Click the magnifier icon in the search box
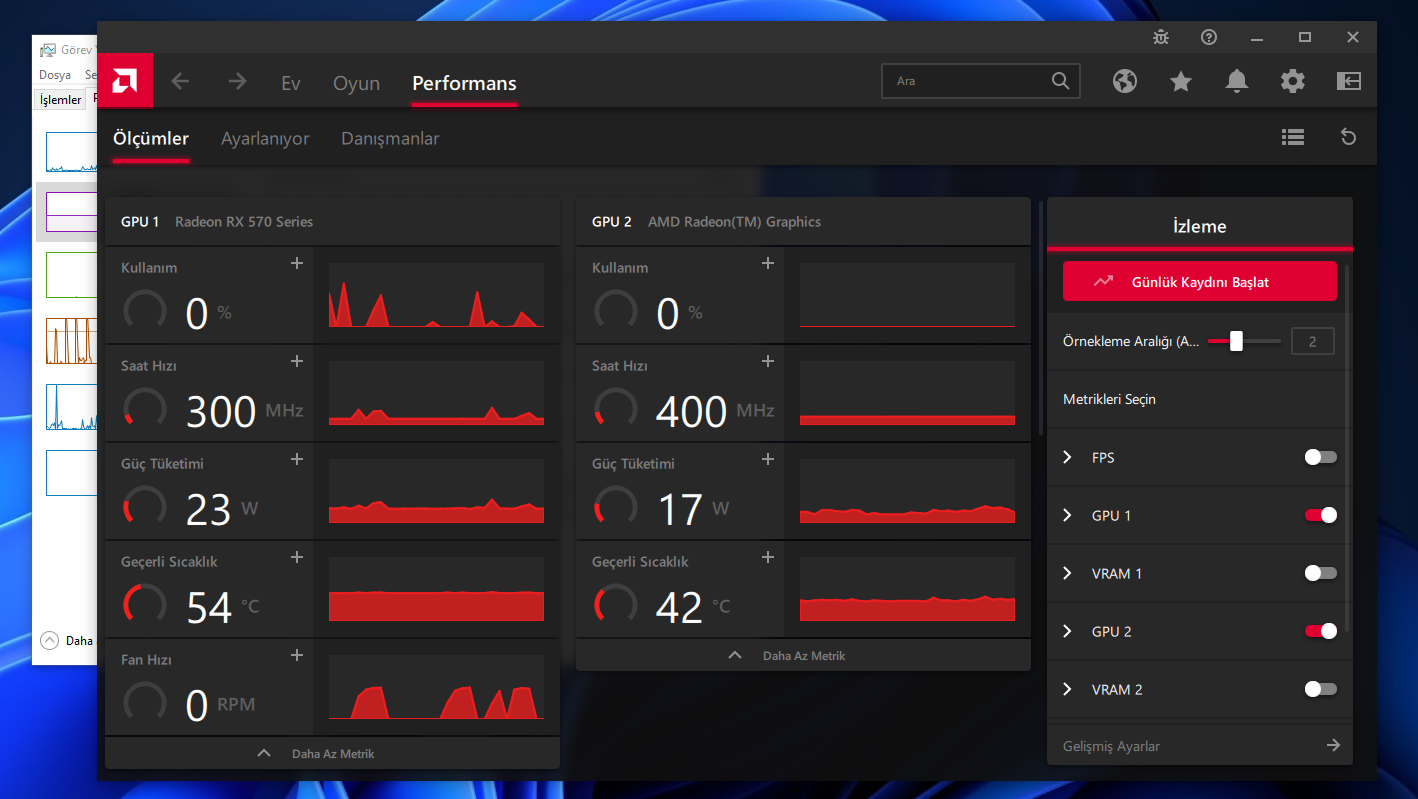This screenshot has width=1418, height=799. (x=1060, y=81)
